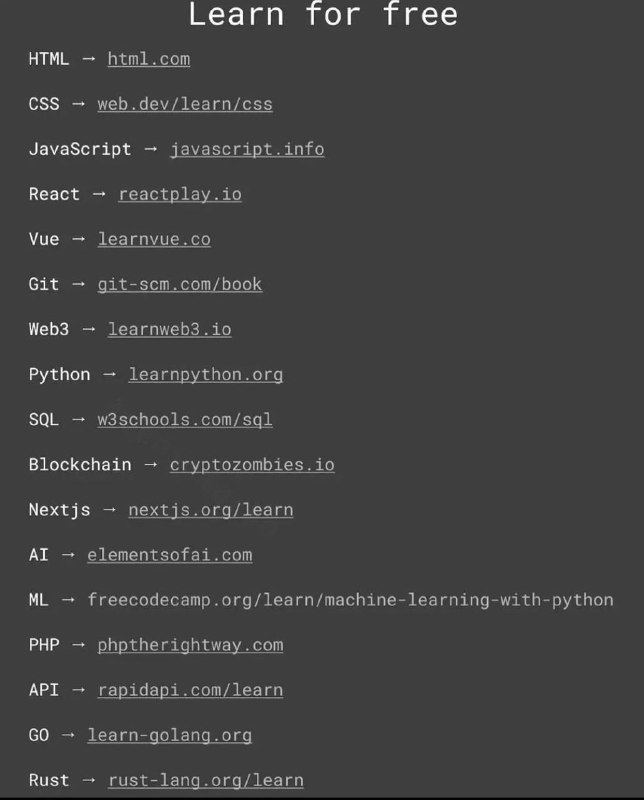644x800 pixels.
Task: Click the JavaScript label text
Action: pos(80,149)
